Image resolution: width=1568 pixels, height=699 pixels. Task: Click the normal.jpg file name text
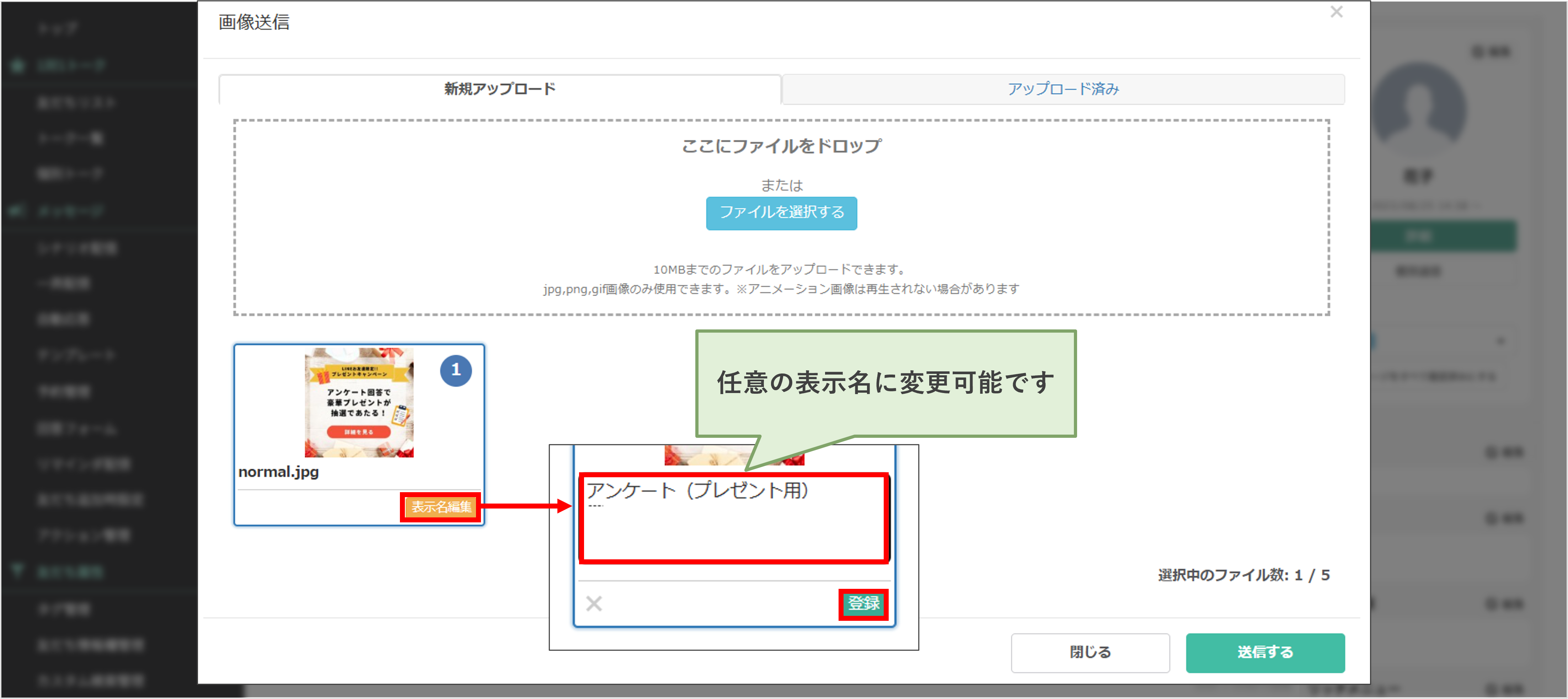pyautogui.click(x=279, y=472)
